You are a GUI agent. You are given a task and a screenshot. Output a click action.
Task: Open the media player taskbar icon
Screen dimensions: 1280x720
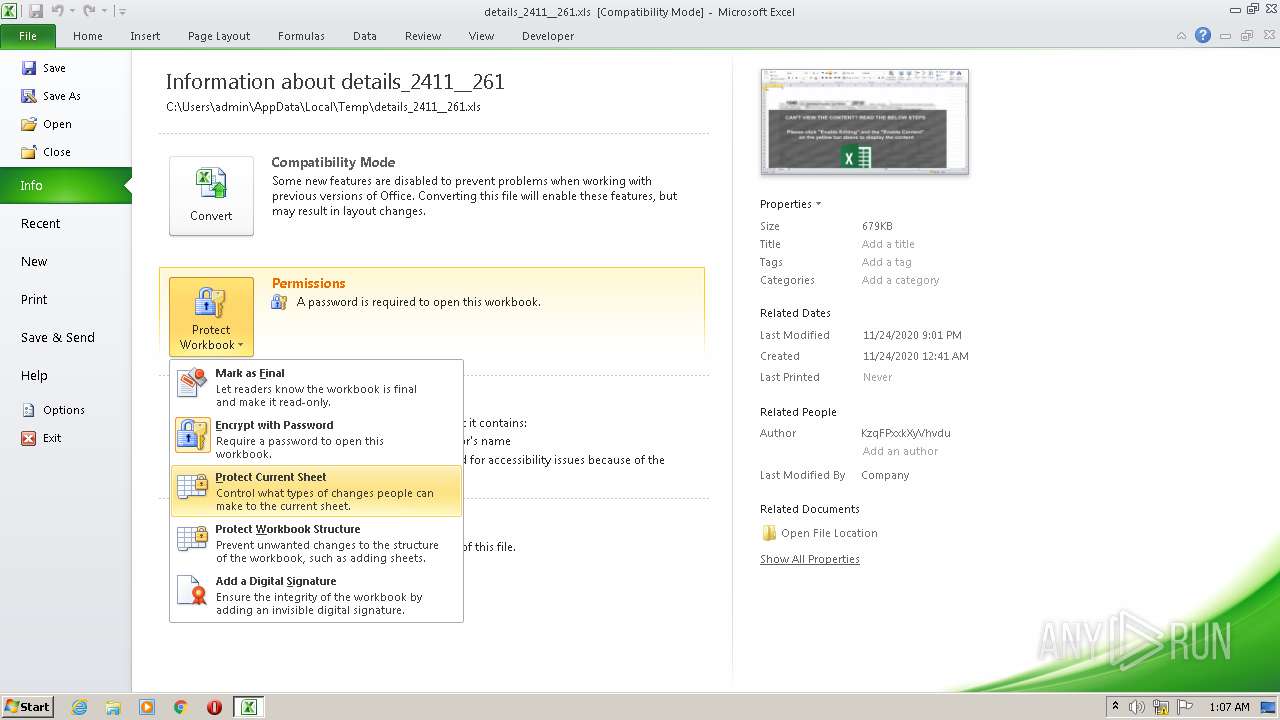pyautogui.click(x=147, y=707)
